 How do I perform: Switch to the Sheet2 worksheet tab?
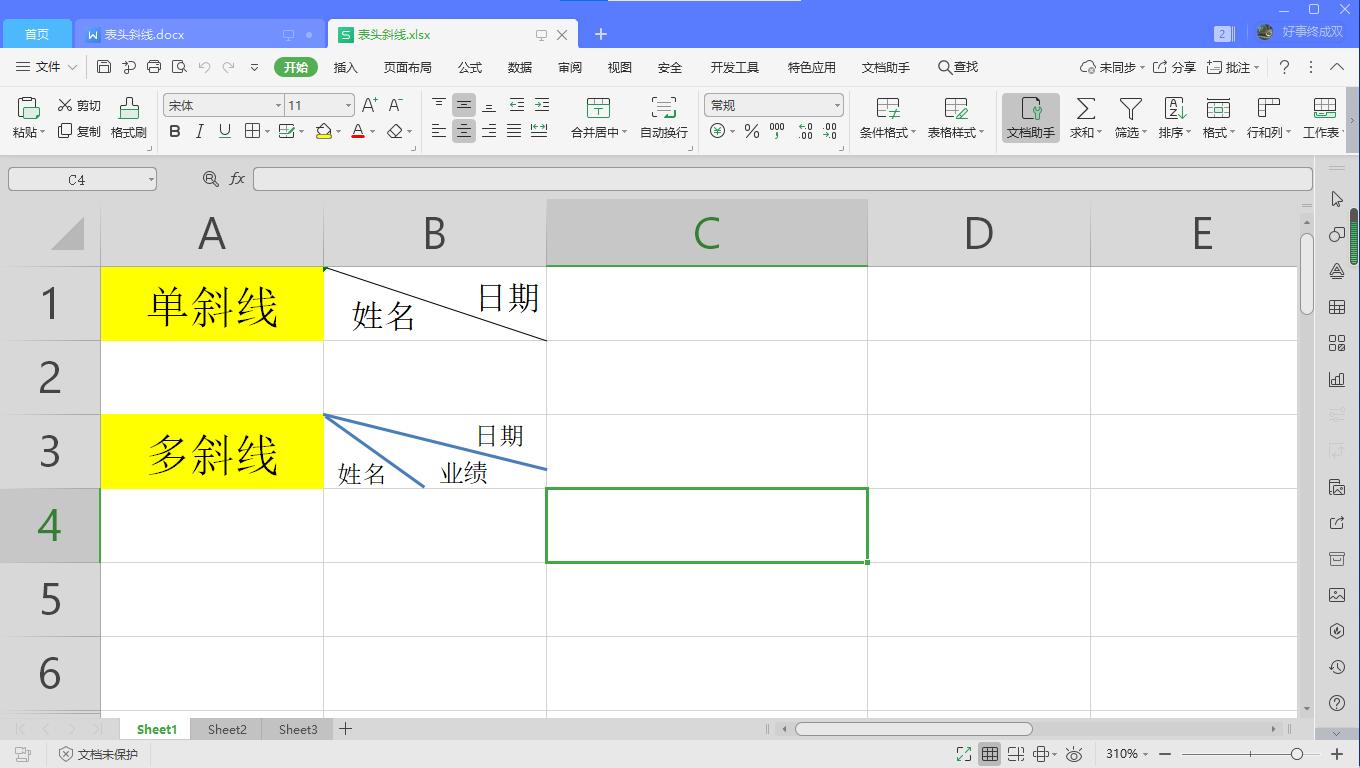(x=226, y=729)
